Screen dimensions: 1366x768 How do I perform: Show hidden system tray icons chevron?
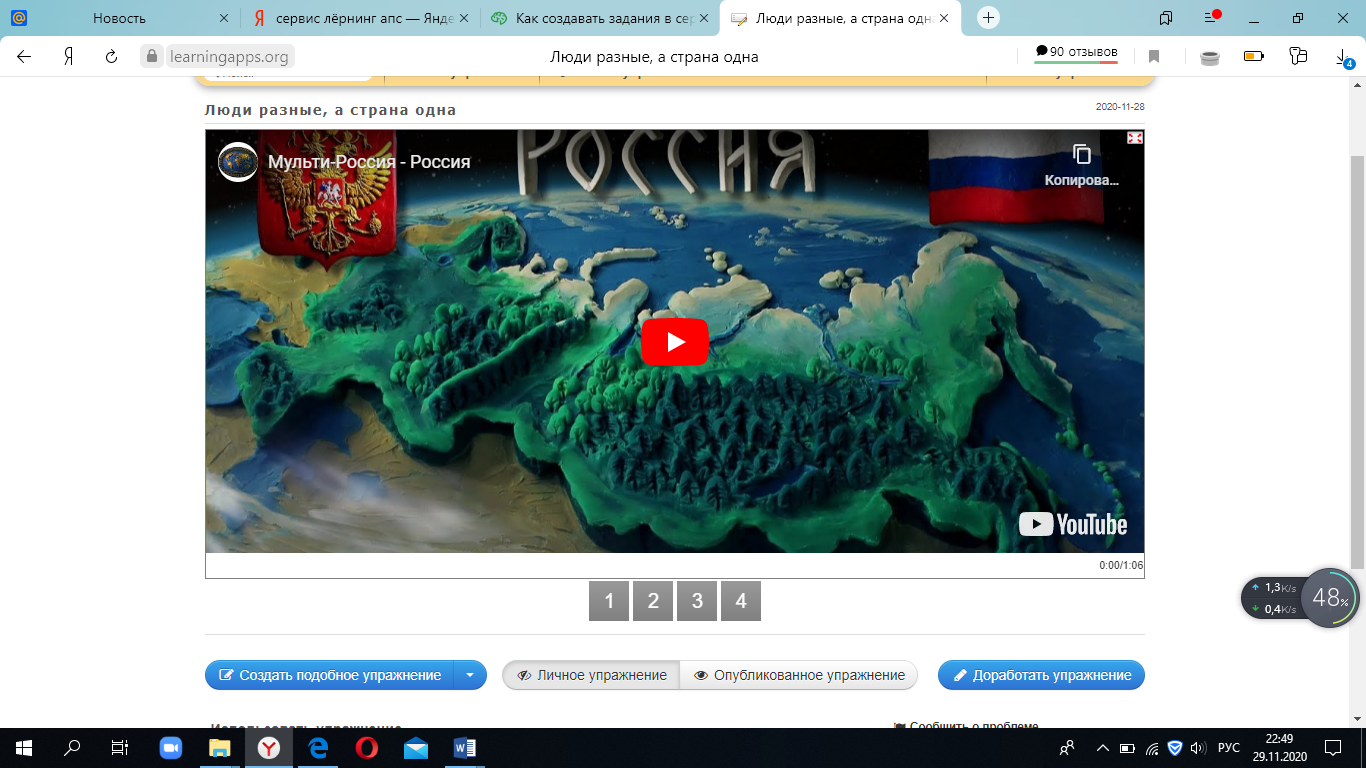click(1103, 748)
